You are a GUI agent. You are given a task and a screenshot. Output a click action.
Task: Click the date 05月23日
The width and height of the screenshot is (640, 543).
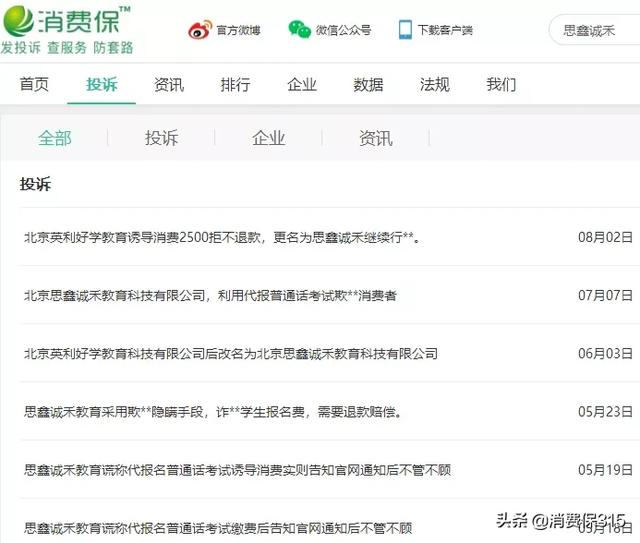click(605, 412)
